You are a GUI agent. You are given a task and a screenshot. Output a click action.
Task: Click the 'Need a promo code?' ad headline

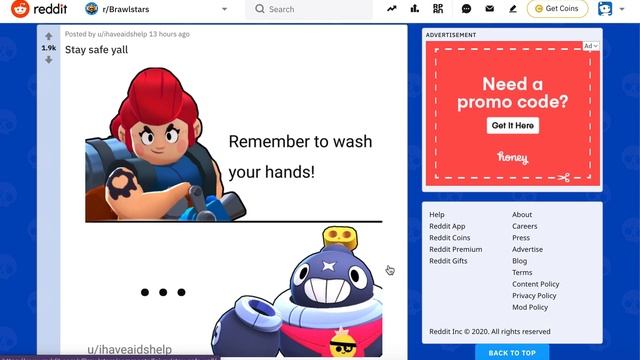point(513,93)
